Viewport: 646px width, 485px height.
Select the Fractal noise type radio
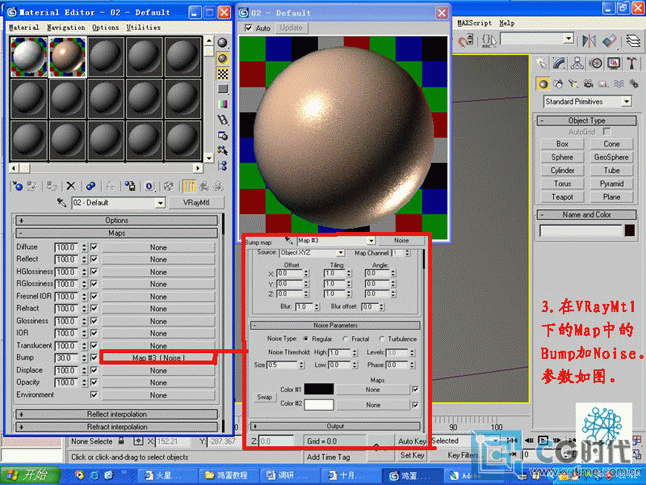pyautogui.click(x=345, y=339)
